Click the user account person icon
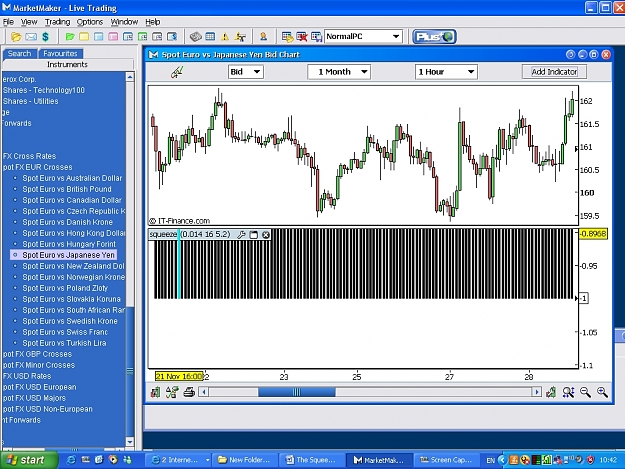The width and height of the screenshot is (625, 469). [263, 37]
